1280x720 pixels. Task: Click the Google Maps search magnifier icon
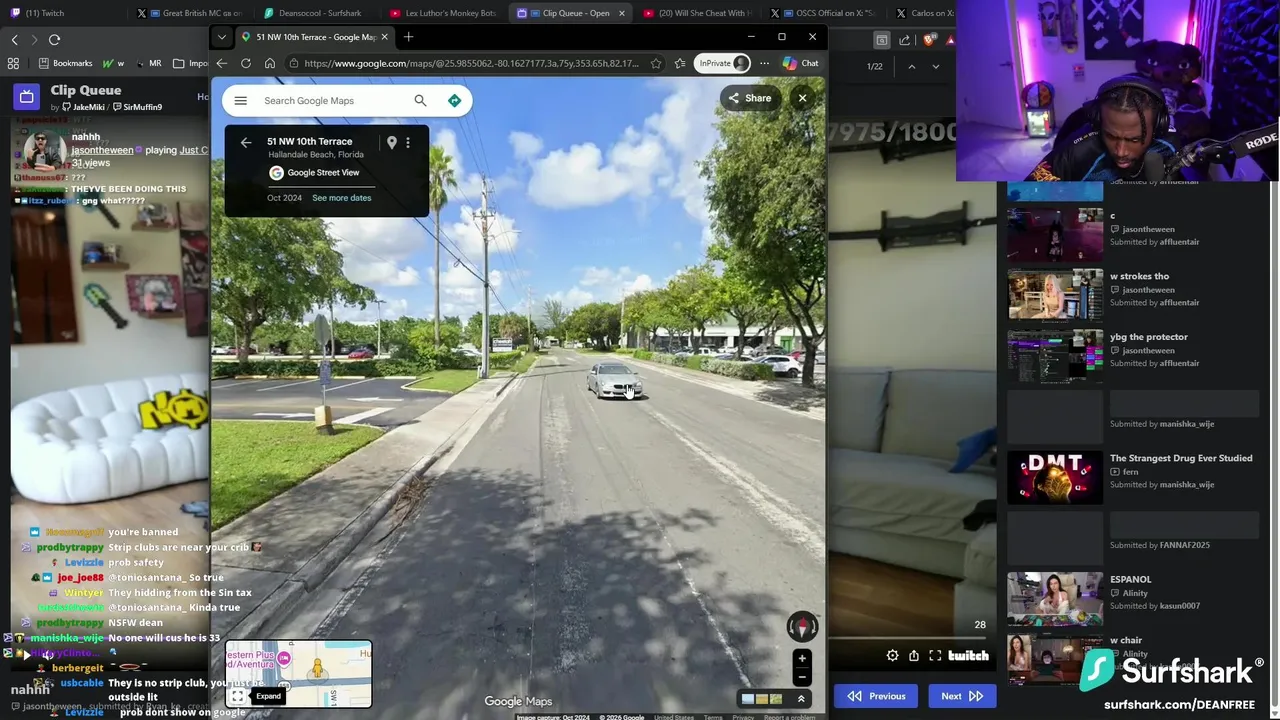tap(420, 101)
